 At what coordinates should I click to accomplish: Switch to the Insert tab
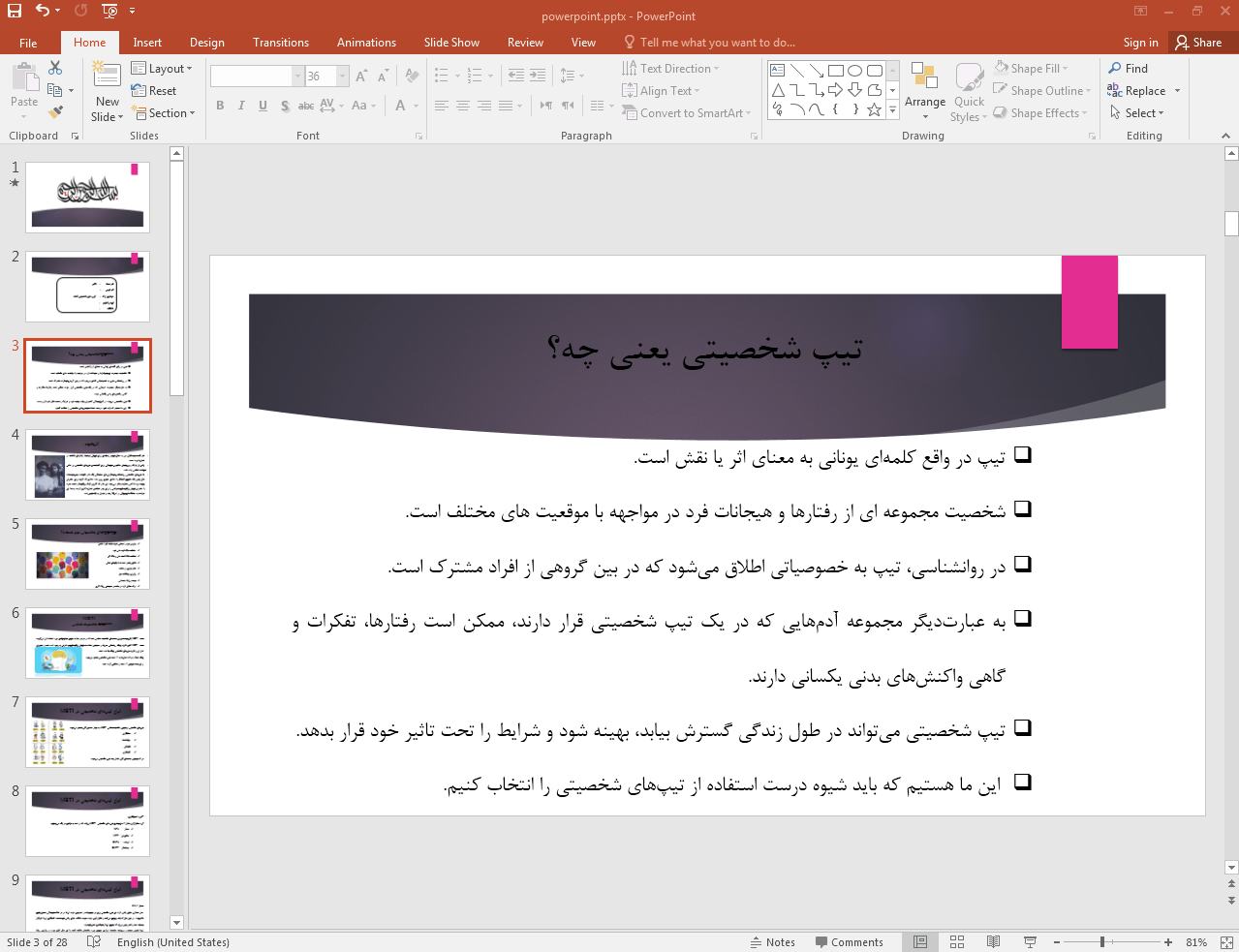tap(146, 42)
